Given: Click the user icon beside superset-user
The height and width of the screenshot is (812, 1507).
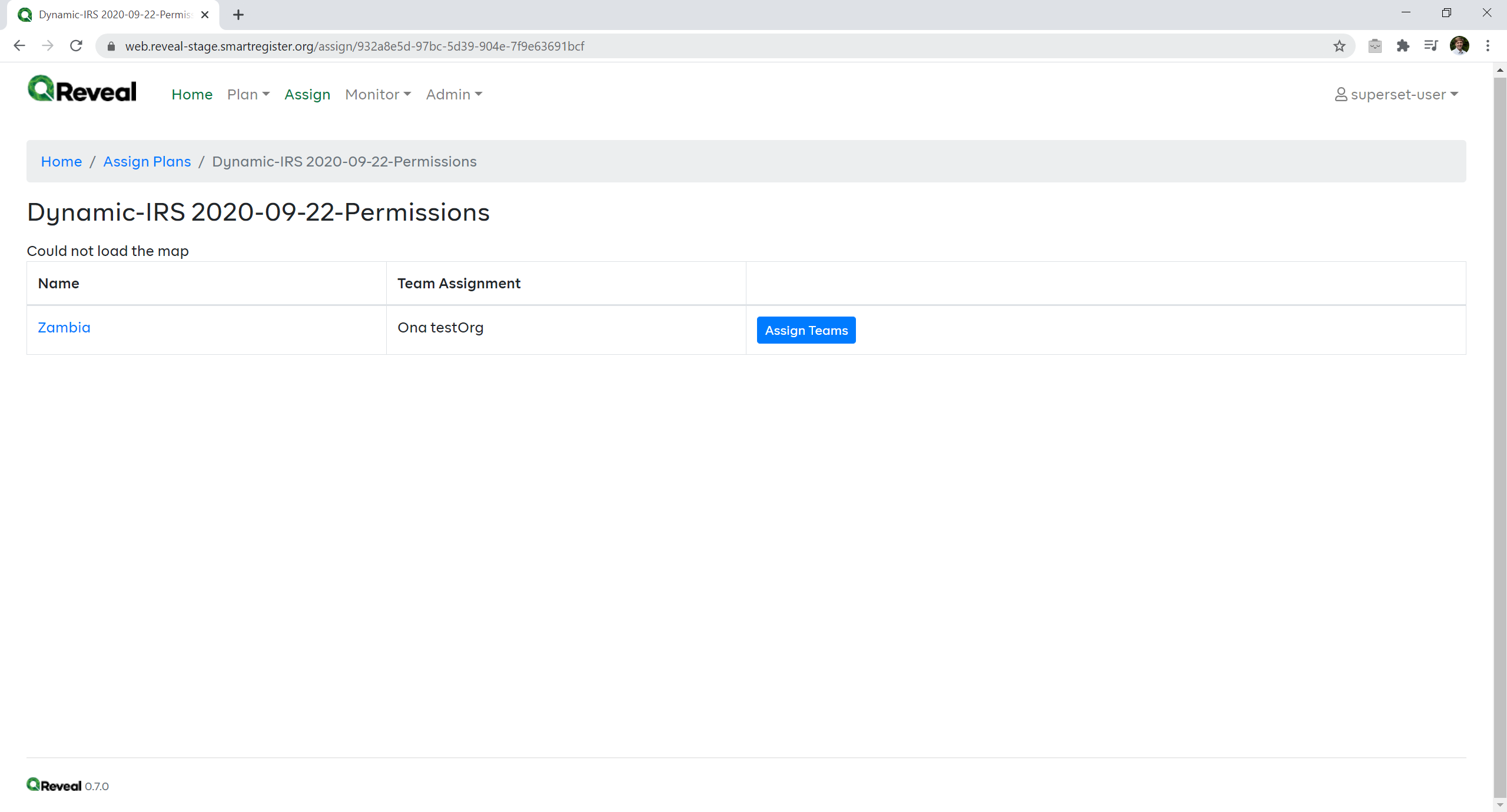Looking at the screenshot, I should 1341,94.
